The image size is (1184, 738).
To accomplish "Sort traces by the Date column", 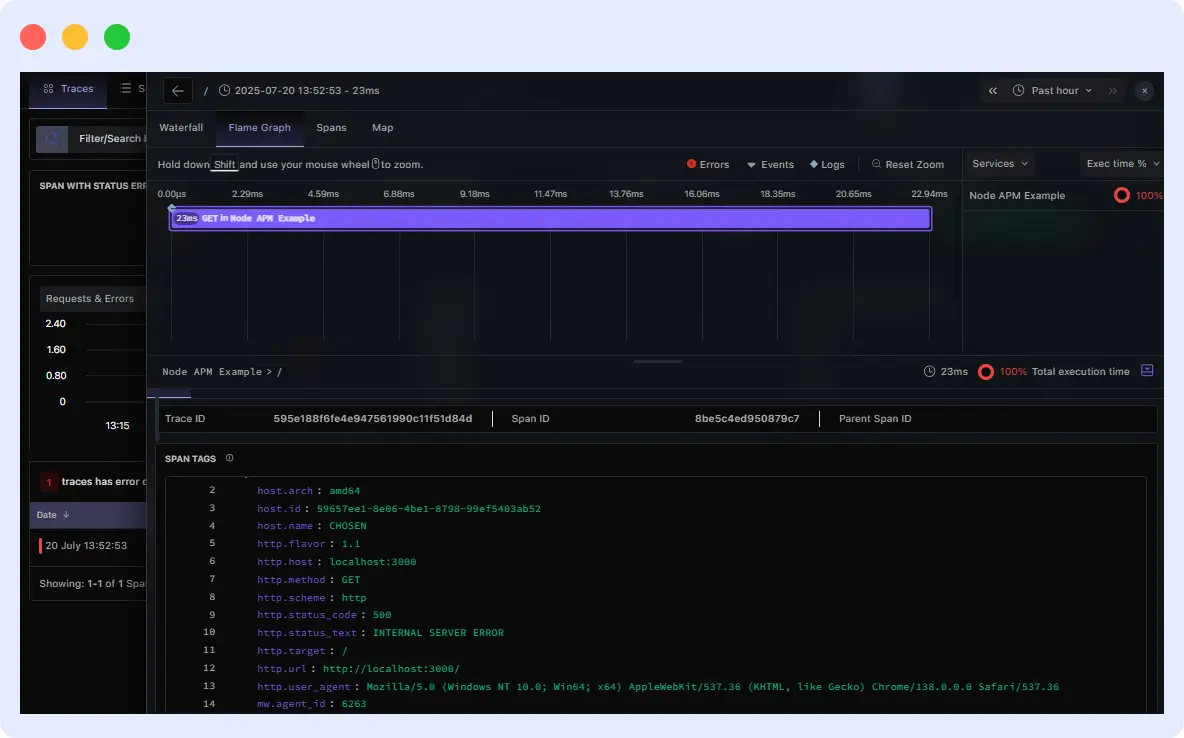I will [50, 514].
